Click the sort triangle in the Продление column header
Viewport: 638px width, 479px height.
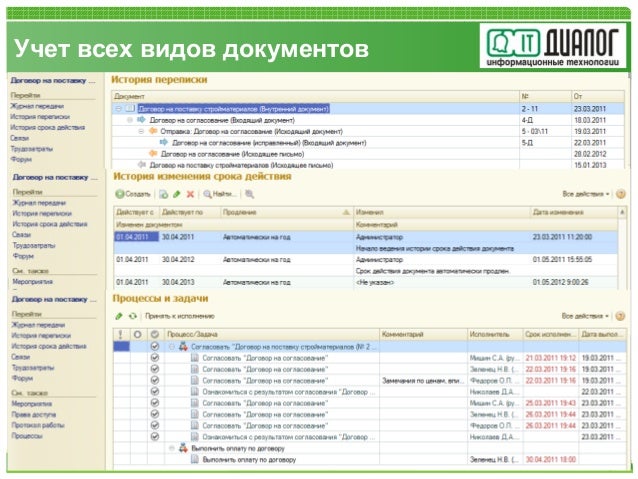pyautogui.click(x=346, y=212)
